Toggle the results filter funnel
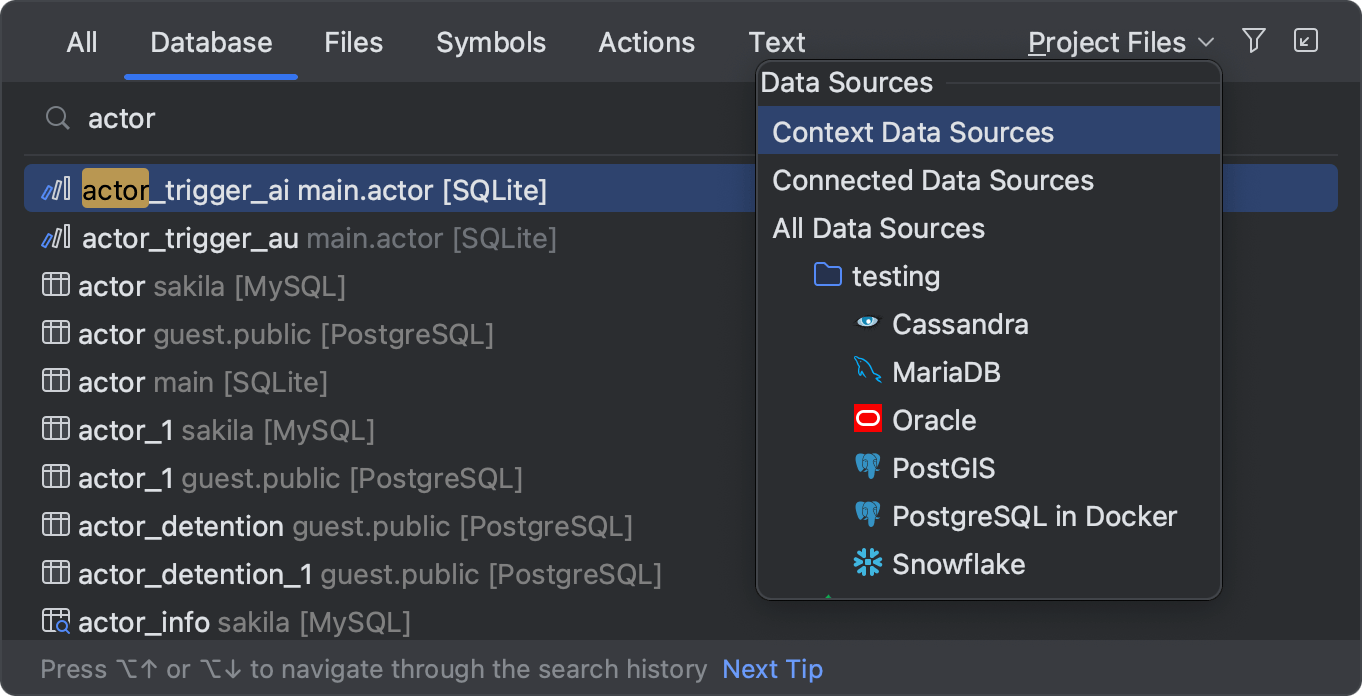The image size is (1362, 696). (x=1253, y=41)
